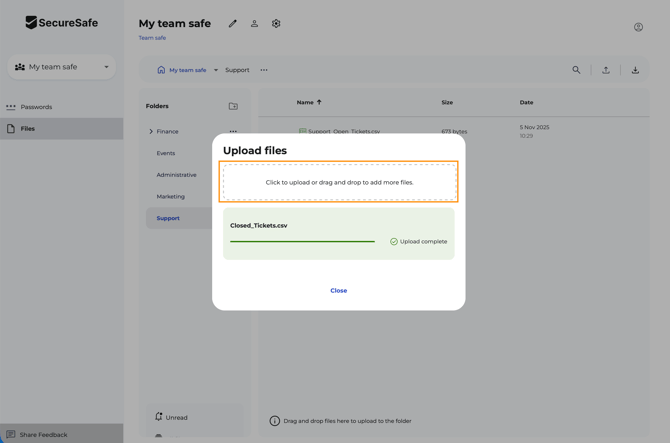This screenshot has width=670, height=443.
Task: Open safe settings gear icon
Action: point(276,24)
